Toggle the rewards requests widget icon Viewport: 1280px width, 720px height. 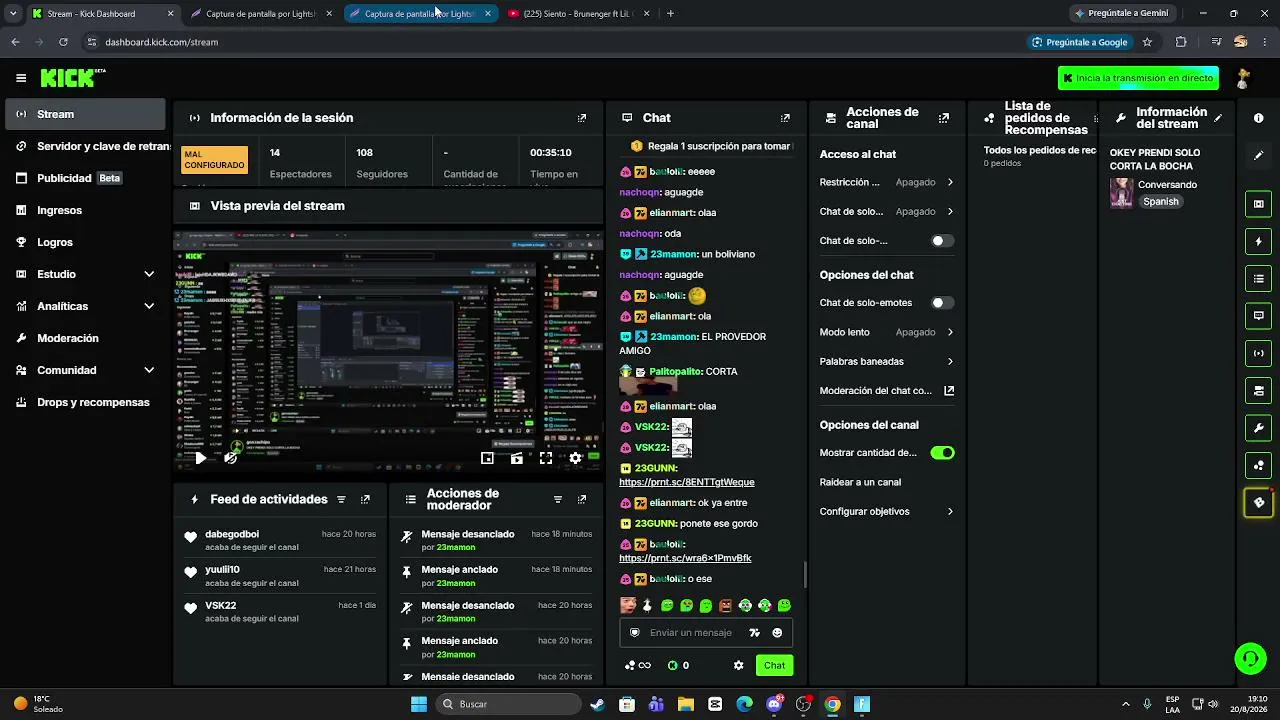(1258, 465)
